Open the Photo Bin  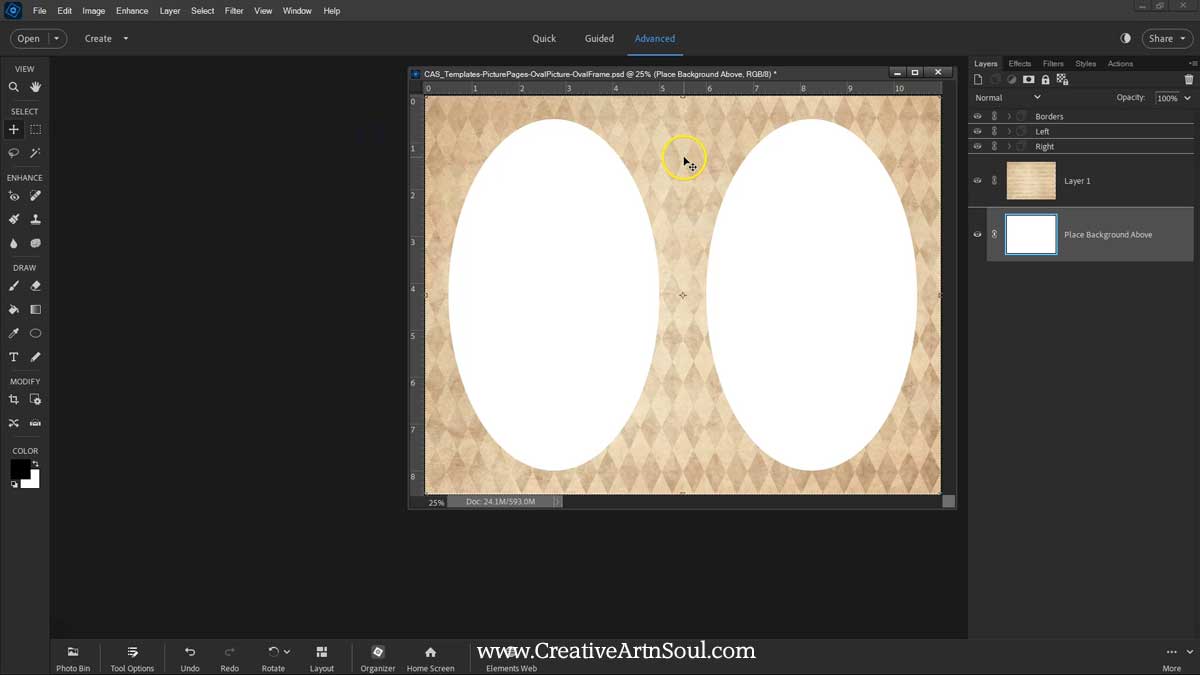[x=73, y=658]
